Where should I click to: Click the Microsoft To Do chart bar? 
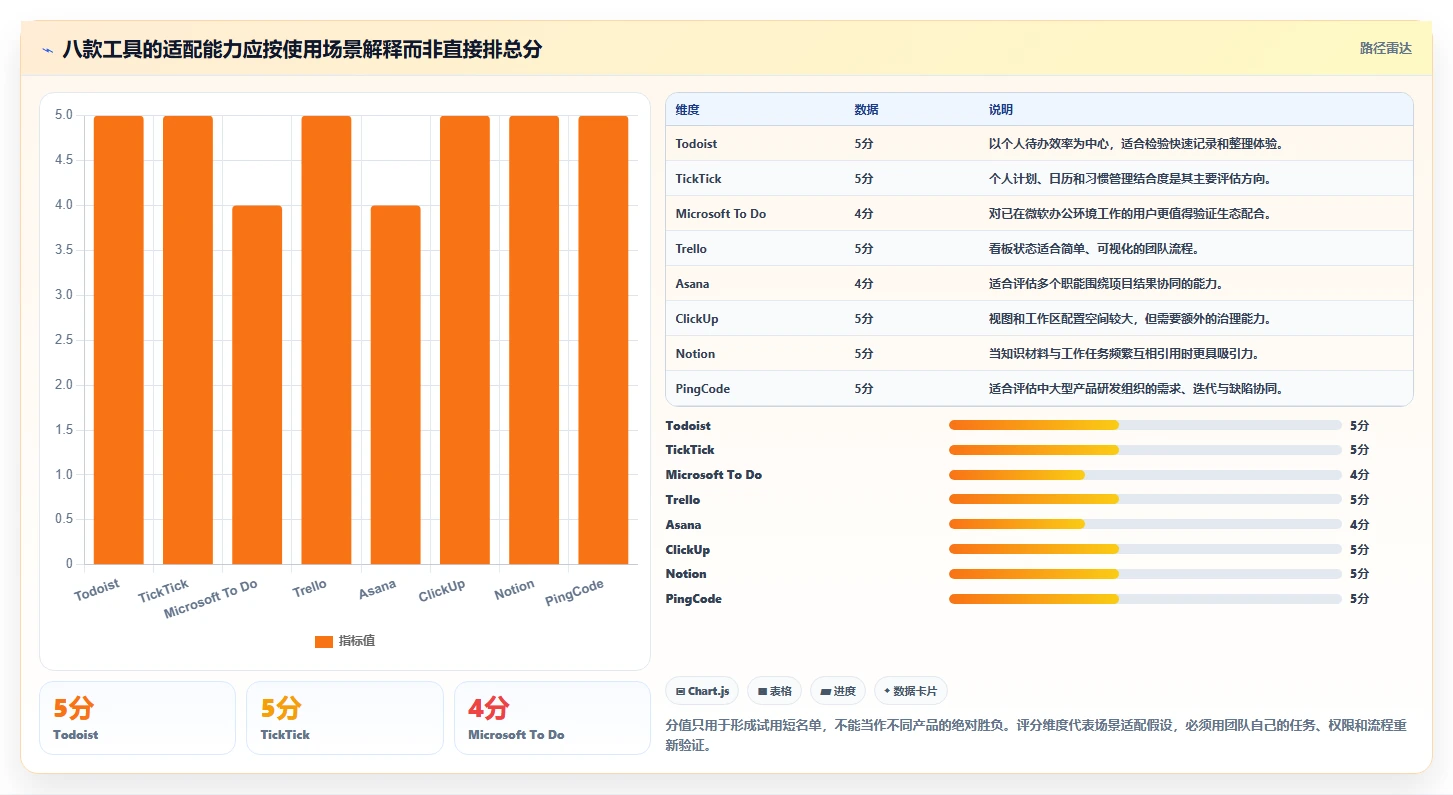tap(257, 385)
